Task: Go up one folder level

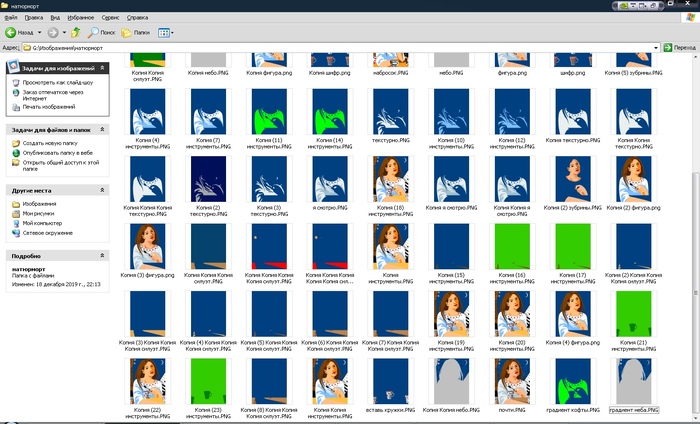Action: pos(77,32)
